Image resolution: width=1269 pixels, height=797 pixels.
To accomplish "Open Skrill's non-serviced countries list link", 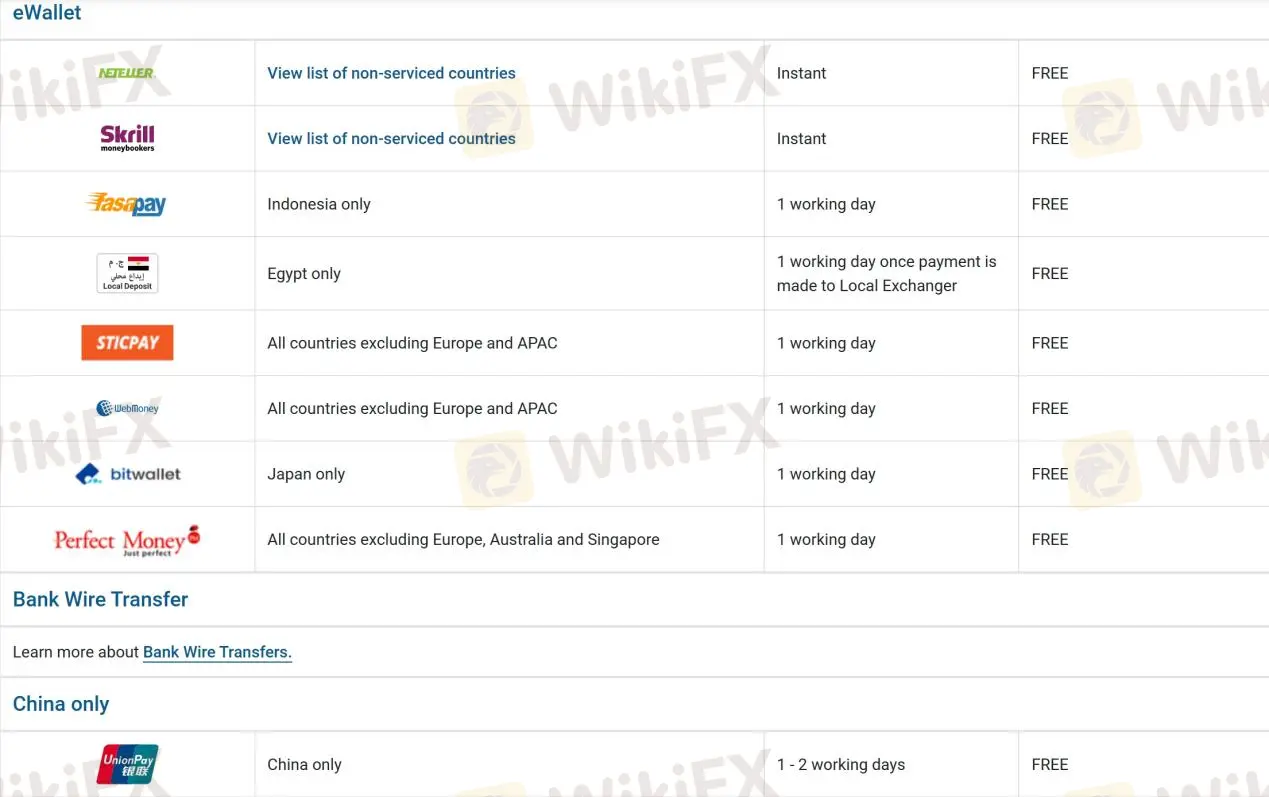I will tap(391, 139).
